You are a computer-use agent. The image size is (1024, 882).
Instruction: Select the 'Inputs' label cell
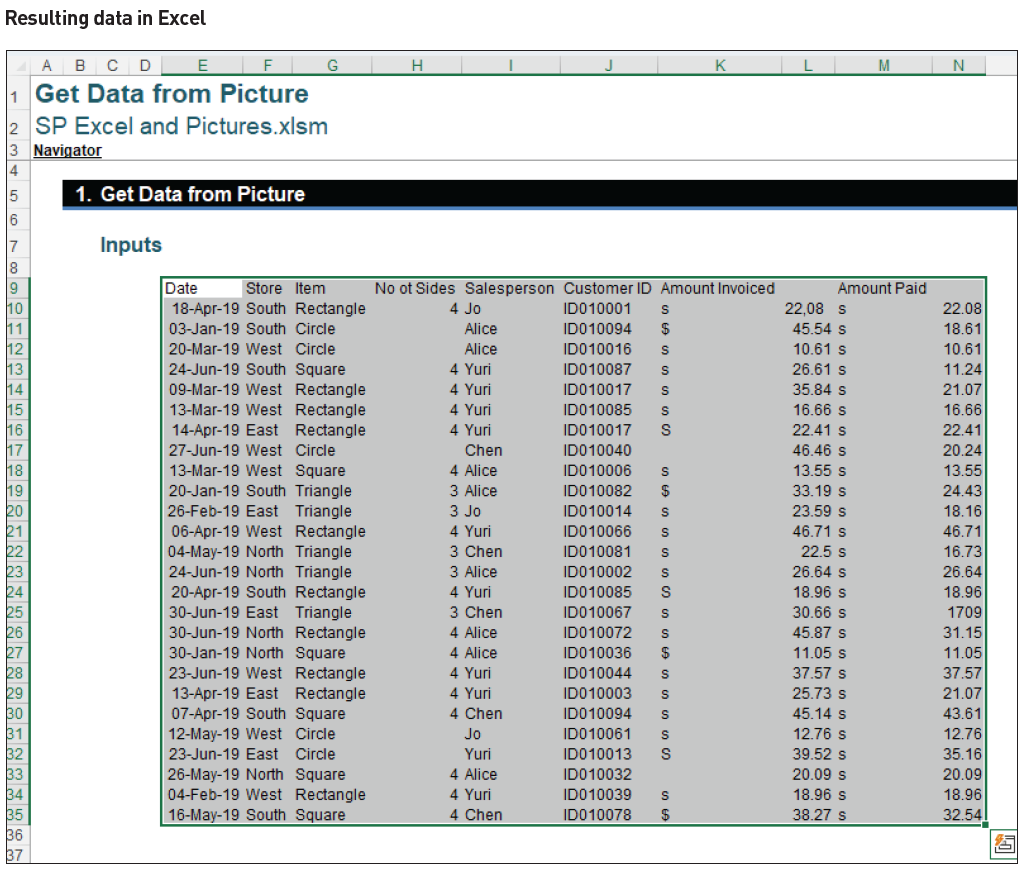pos(130,244)
